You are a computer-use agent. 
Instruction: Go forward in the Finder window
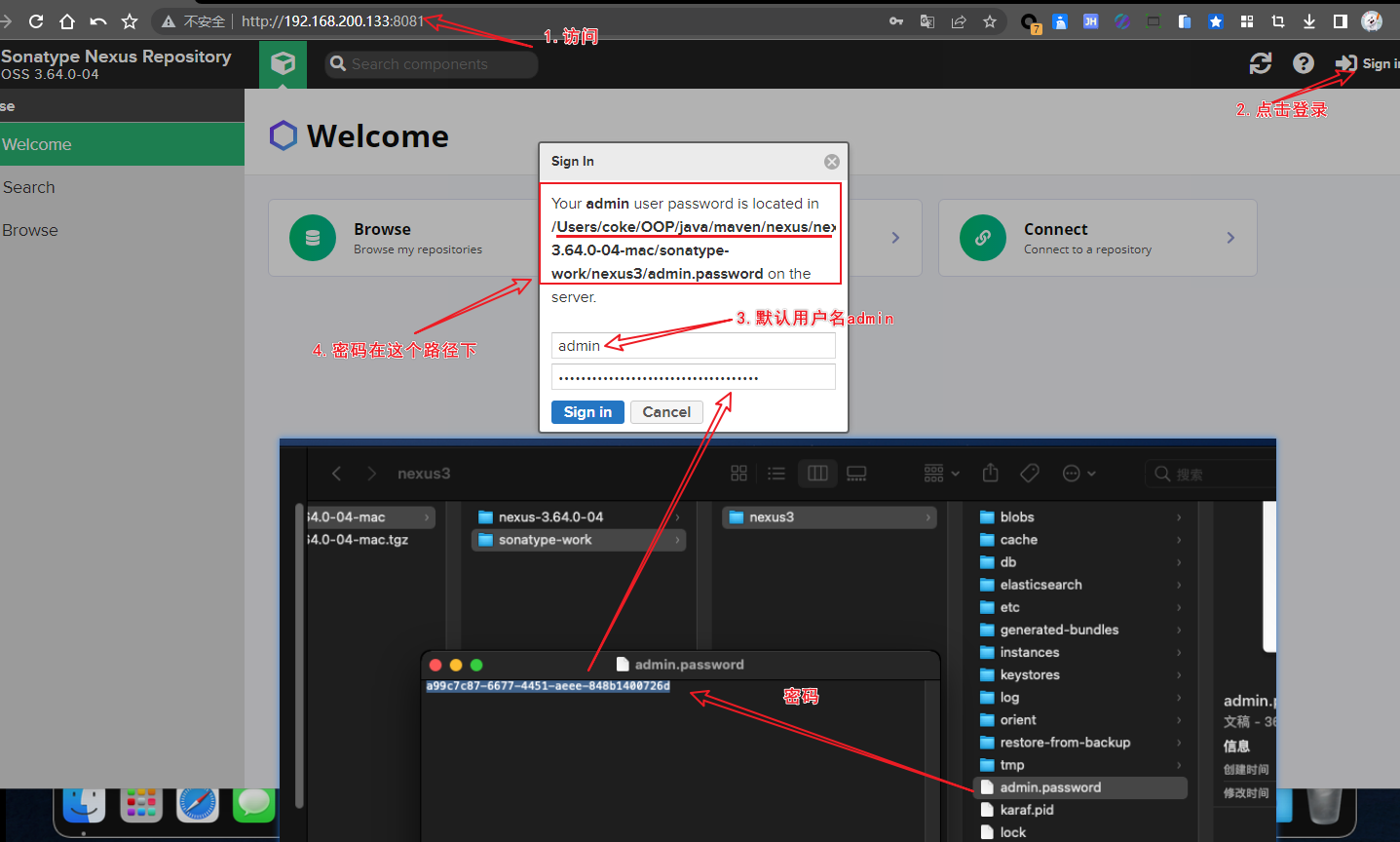click(371, 474)
